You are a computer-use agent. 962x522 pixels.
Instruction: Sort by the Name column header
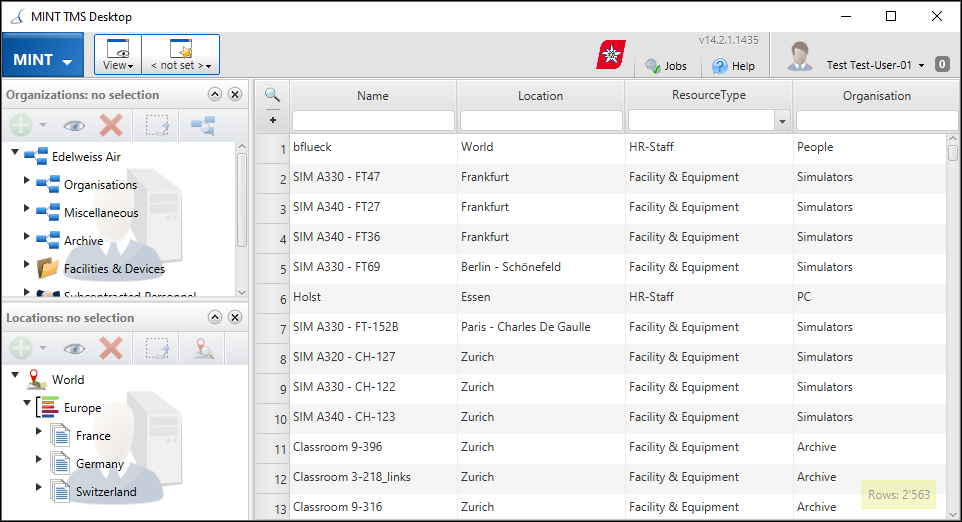pyautogui.click(x=373, y=96)
